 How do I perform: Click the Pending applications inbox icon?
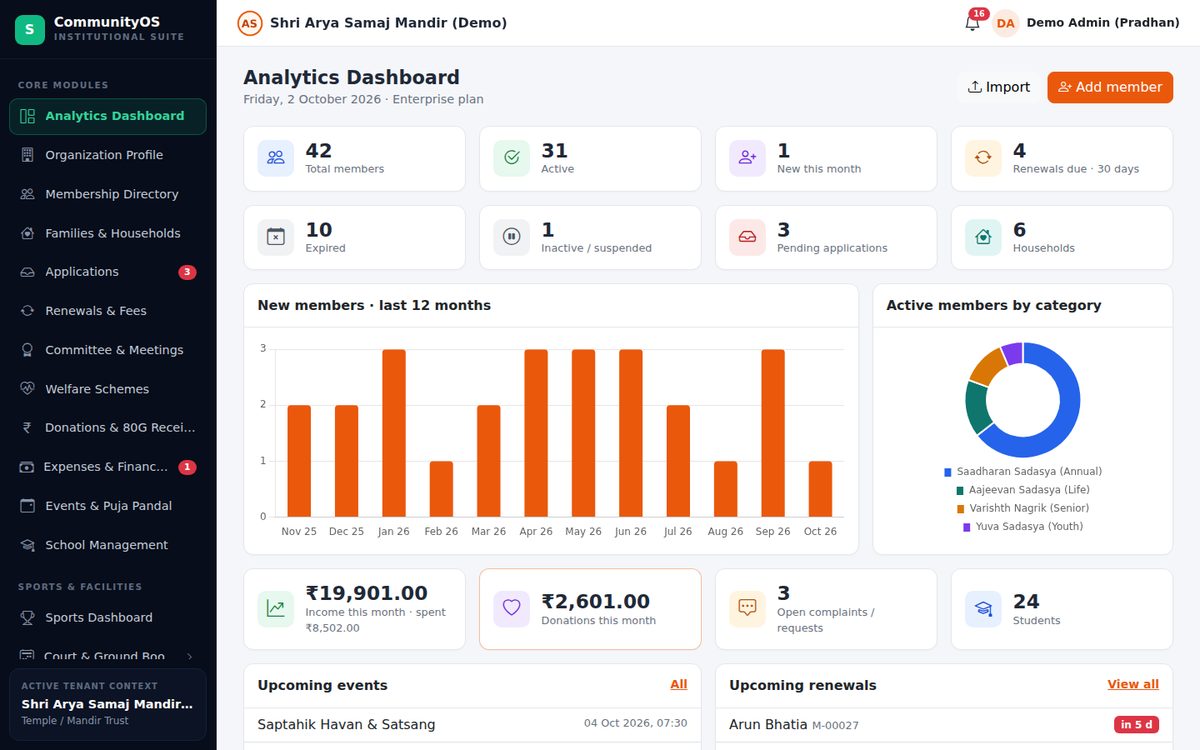coord(748,237)
